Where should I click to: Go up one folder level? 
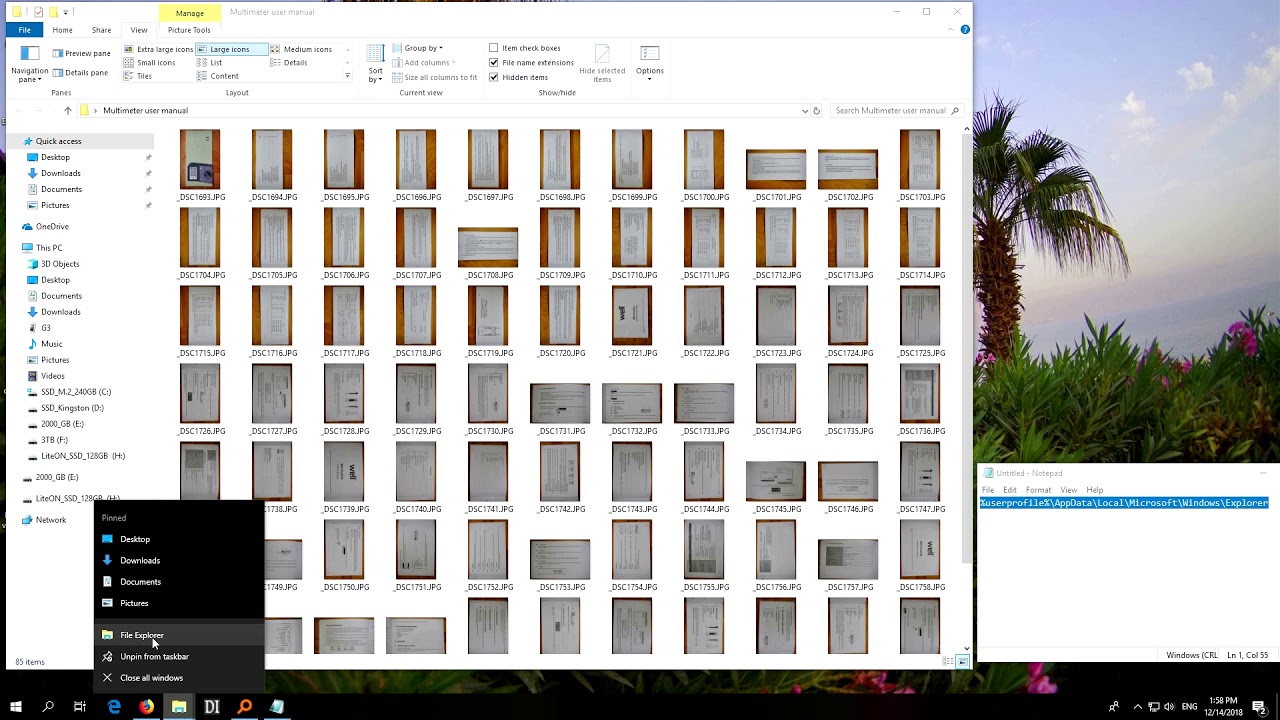[x=68, y=111]
